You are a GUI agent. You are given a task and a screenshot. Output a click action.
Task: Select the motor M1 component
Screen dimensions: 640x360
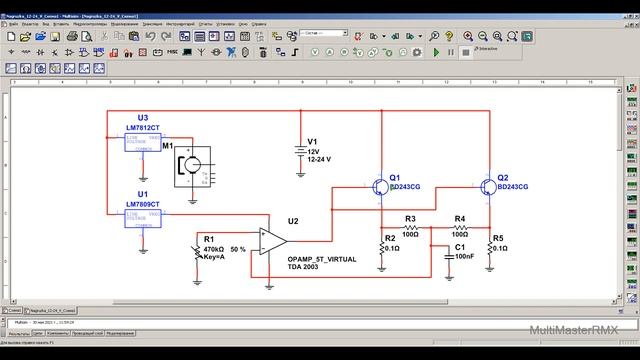coord(193,167)
